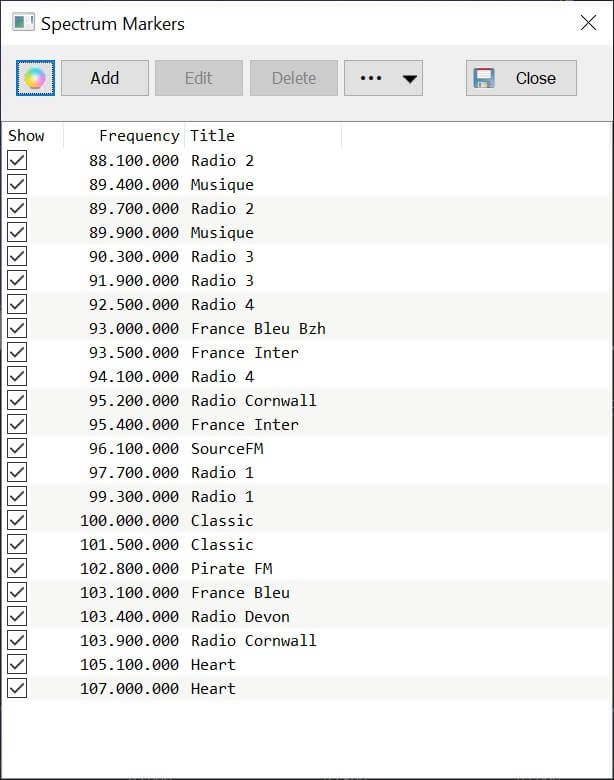Open the three-dots options dropdown
The width and height of the screenshot is (614, 780).
pyautogui.click(x=383, y=78)
